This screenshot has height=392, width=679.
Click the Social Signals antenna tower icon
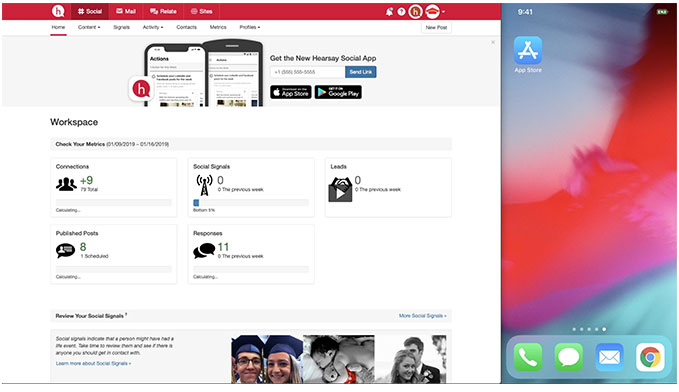pos(204,185)
